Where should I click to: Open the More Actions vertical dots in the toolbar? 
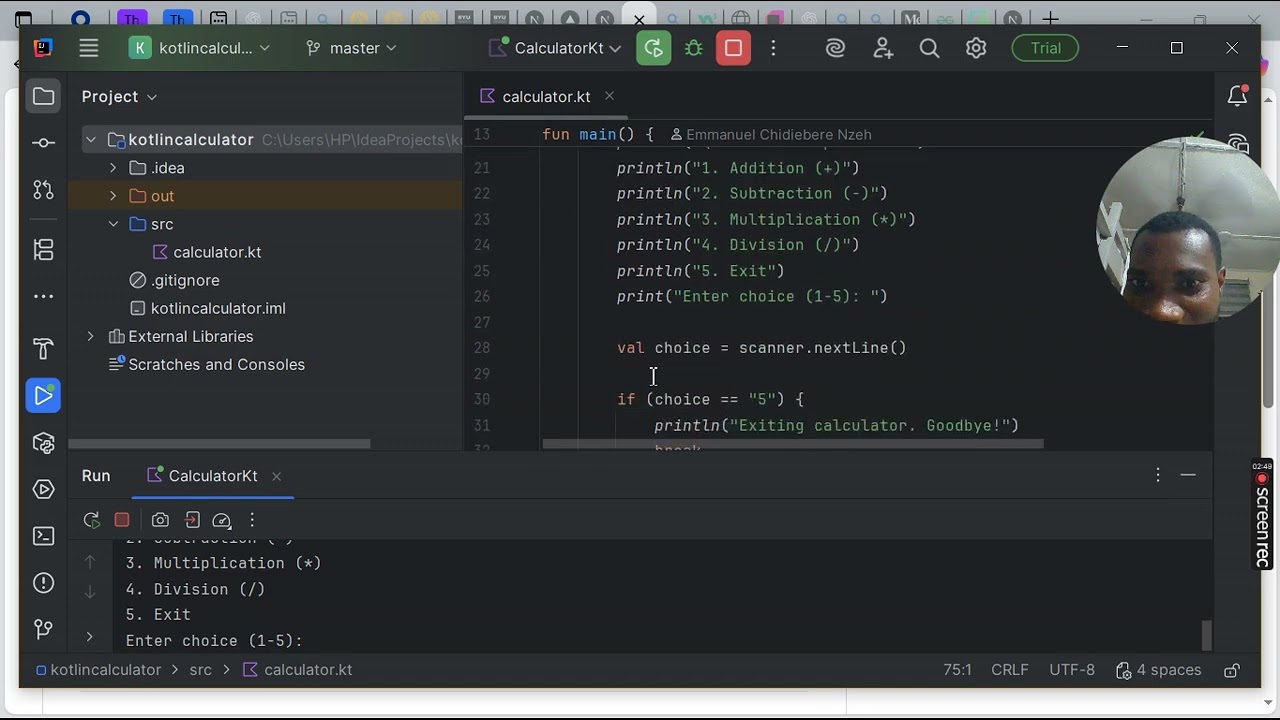click(x=773, y=48)
